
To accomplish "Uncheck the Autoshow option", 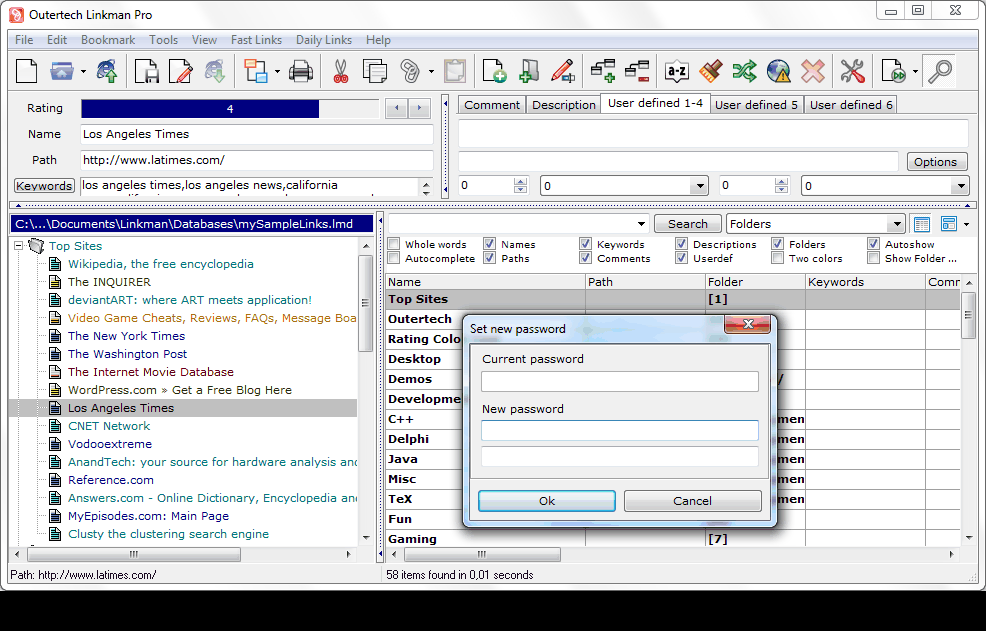I will coord(873,244).
